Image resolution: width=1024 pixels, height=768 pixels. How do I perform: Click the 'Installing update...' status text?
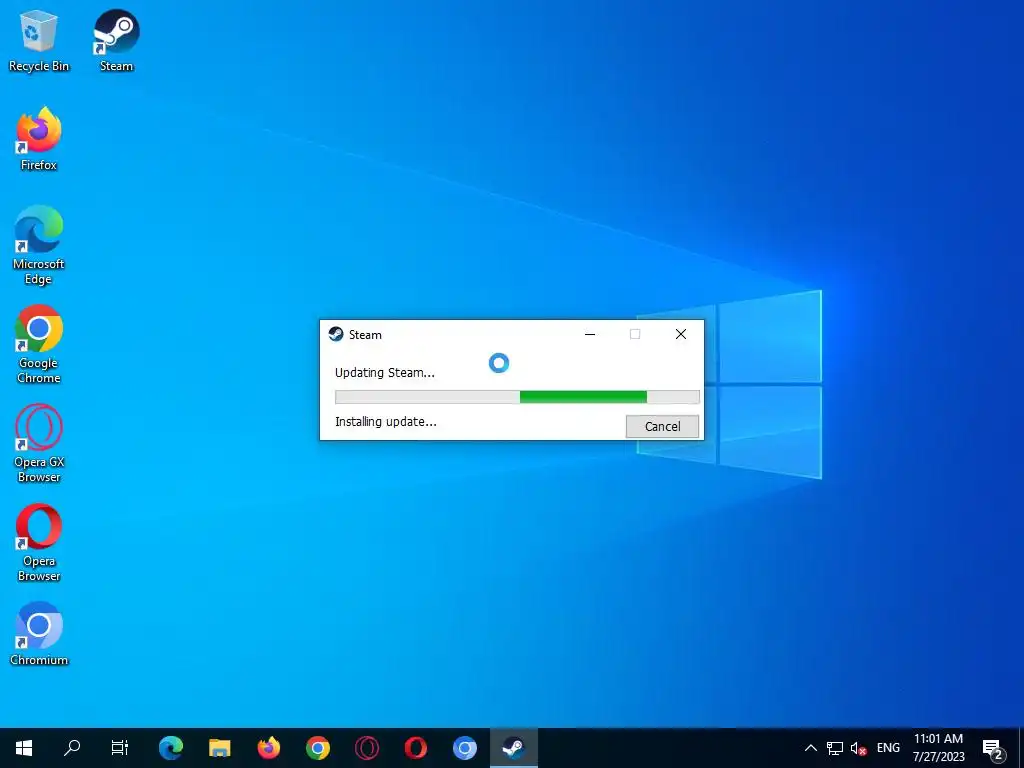click(385, 422)
